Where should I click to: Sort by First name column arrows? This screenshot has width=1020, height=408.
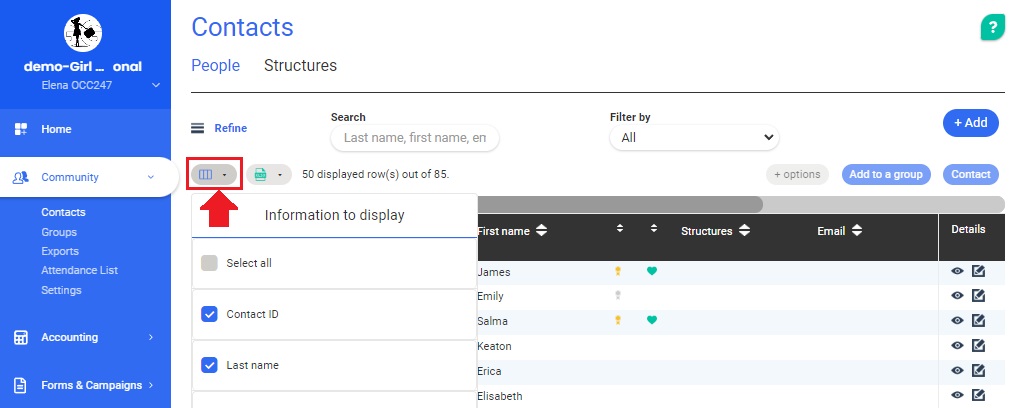pyautogui.click(x=541, y=231)
